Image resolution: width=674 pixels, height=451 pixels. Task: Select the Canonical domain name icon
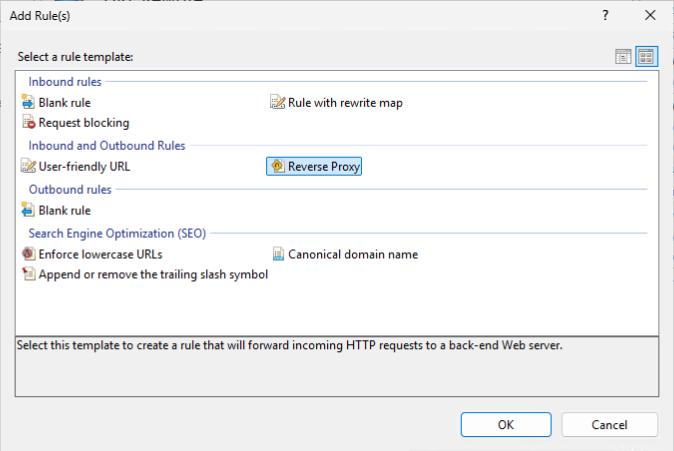point(278,254)
